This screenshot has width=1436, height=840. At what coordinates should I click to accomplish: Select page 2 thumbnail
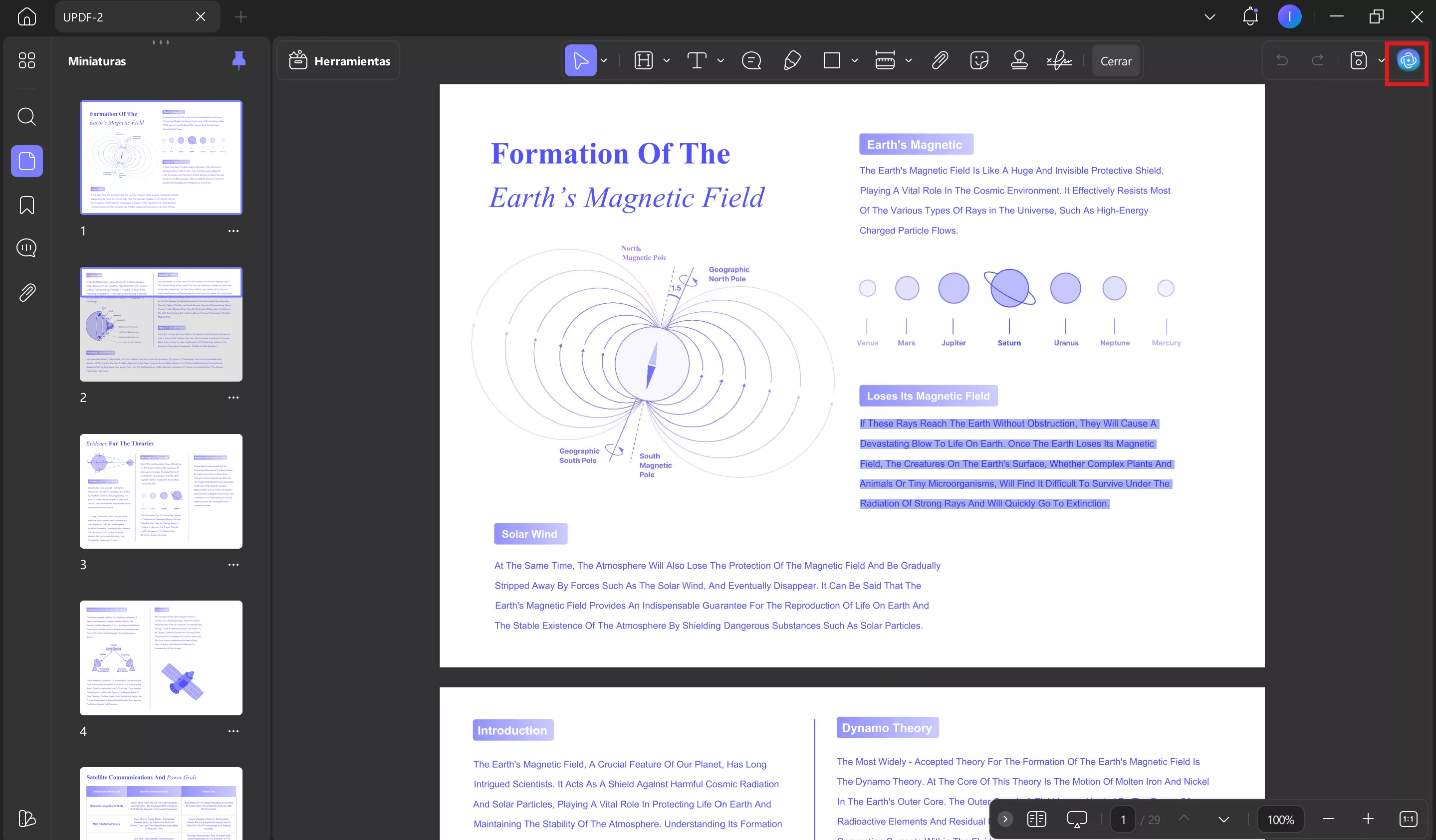pyautogui.click(x=161, y=325)
